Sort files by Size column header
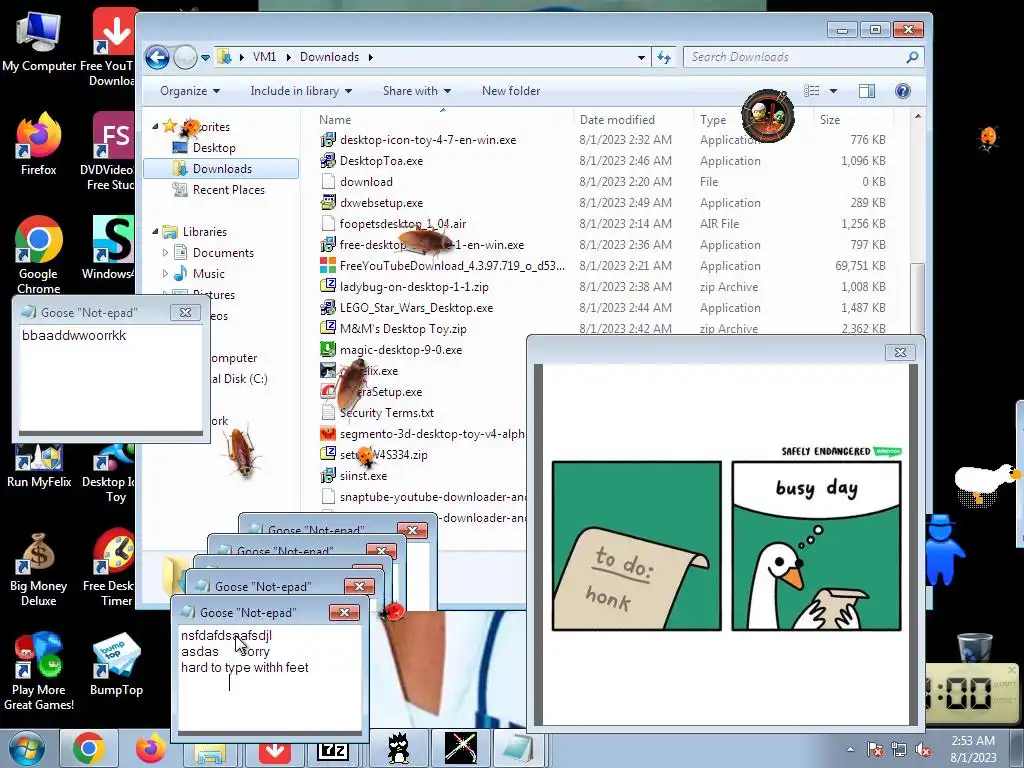Viewport: 1024px width, 768px height. pyautogui.click(x=830, y=120)
